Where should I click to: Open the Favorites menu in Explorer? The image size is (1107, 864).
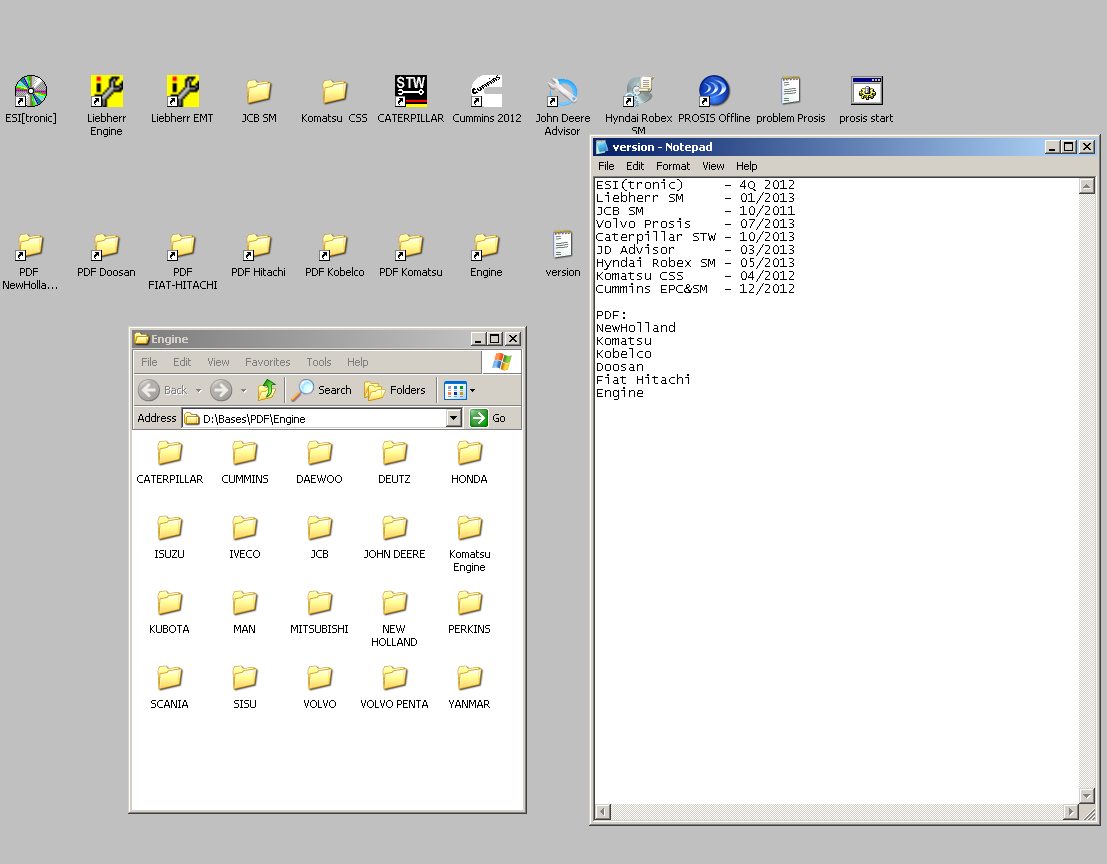tap(267, 362)
